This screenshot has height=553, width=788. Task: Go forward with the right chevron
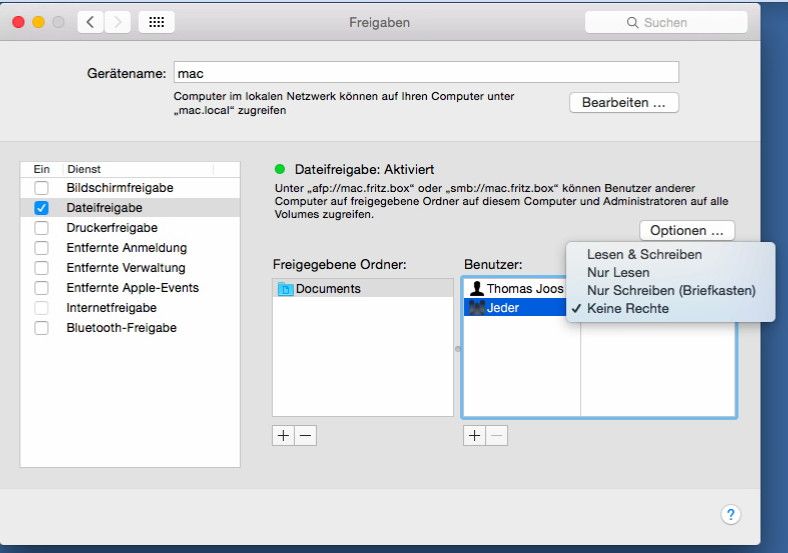pos(118,22)
